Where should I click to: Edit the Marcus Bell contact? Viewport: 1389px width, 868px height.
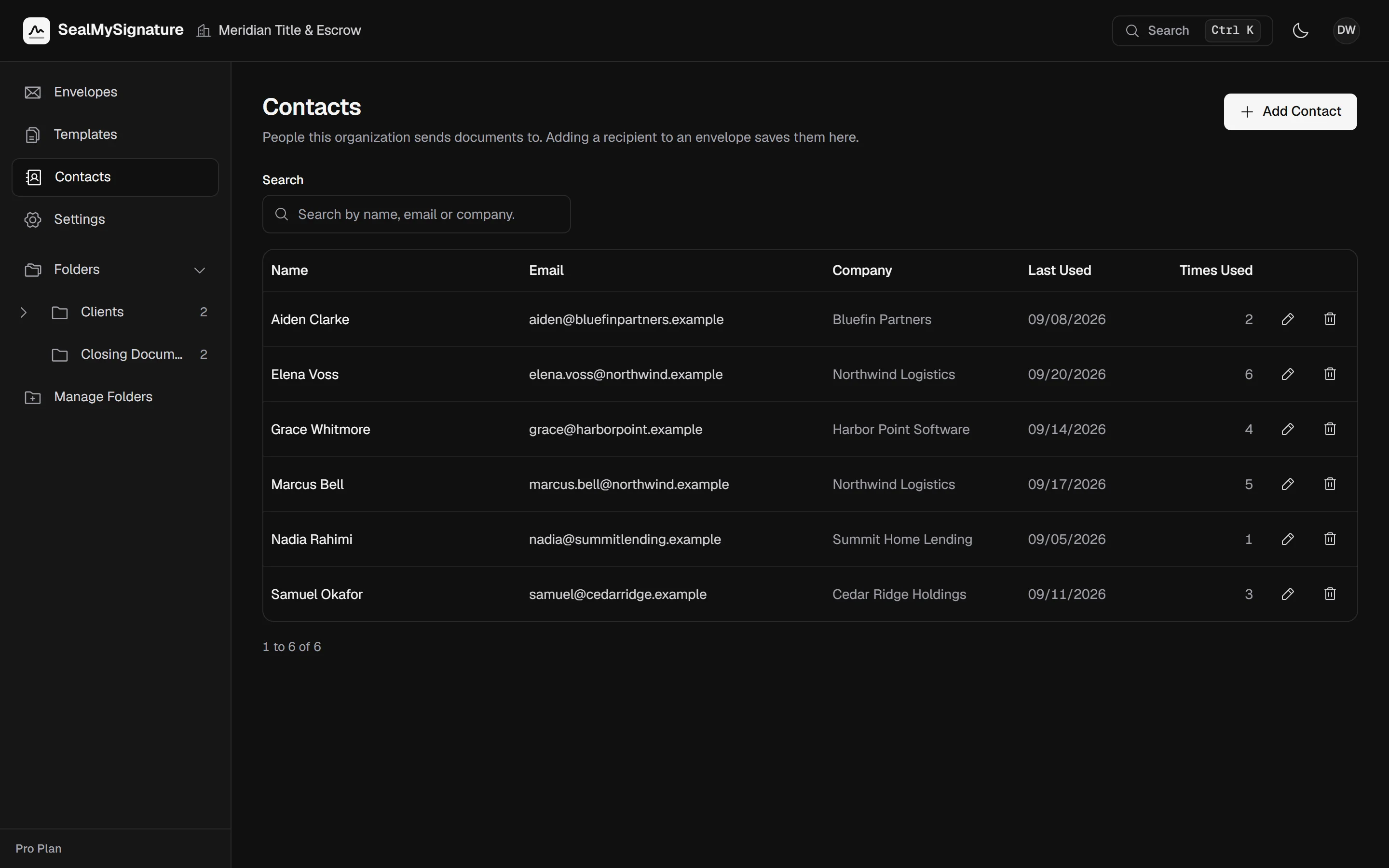pos(1287,484)
